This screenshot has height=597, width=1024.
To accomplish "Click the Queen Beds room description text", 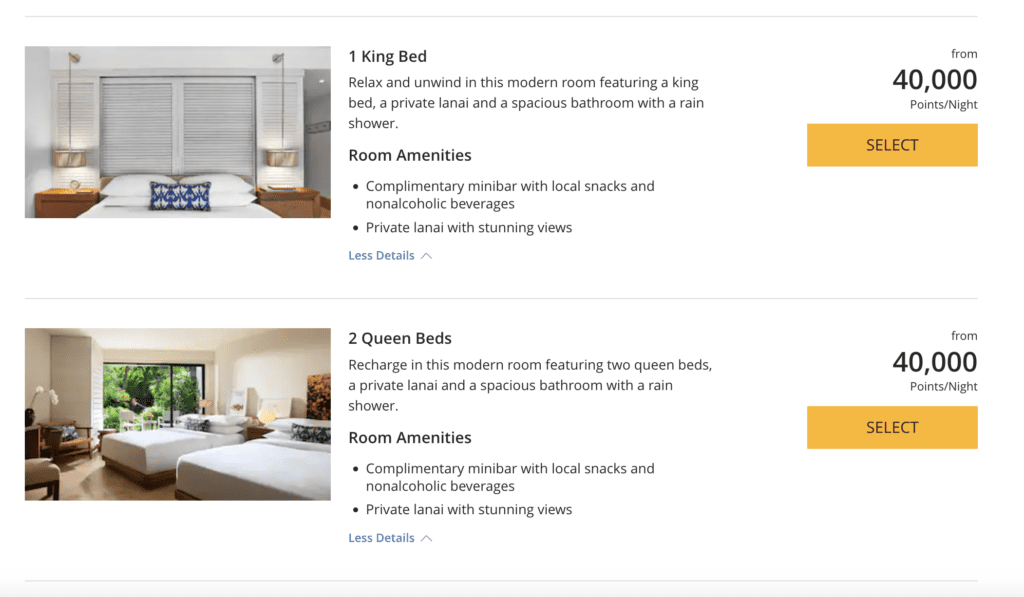I will tap(529, 385).
